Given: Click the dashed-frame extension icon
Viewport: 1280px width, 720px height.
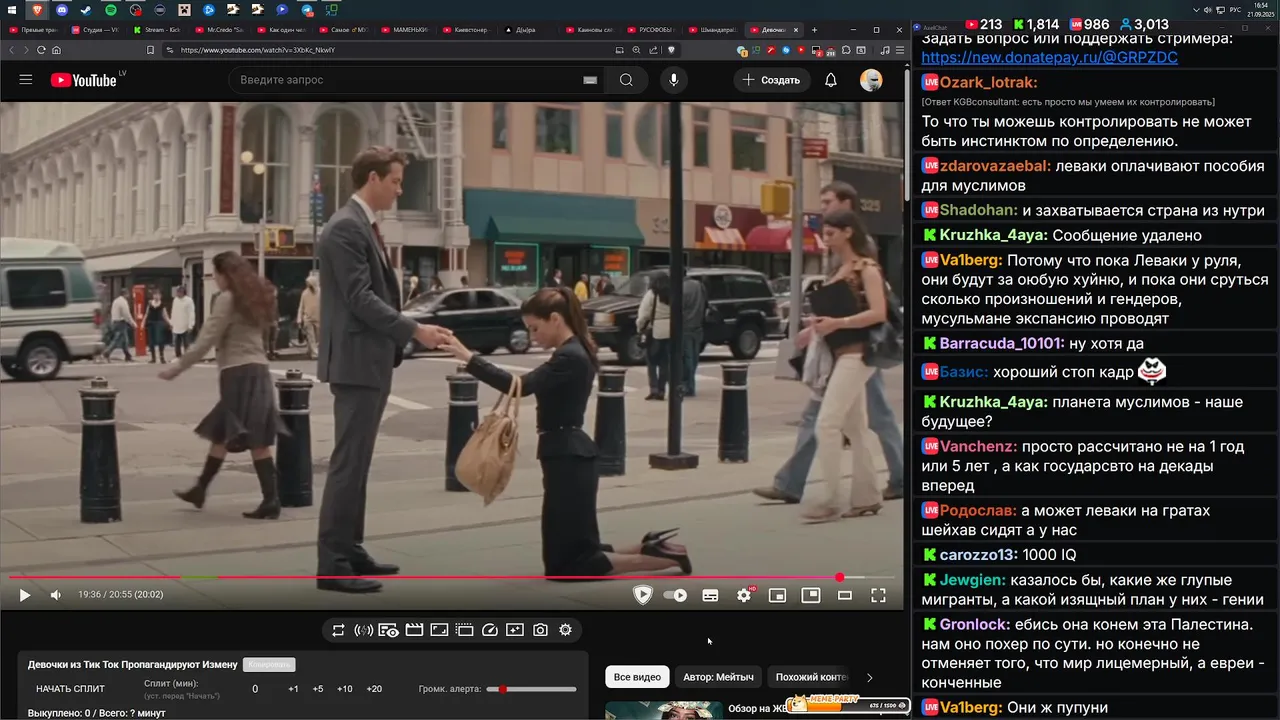Looking at the screenshot, I should 464,630.
